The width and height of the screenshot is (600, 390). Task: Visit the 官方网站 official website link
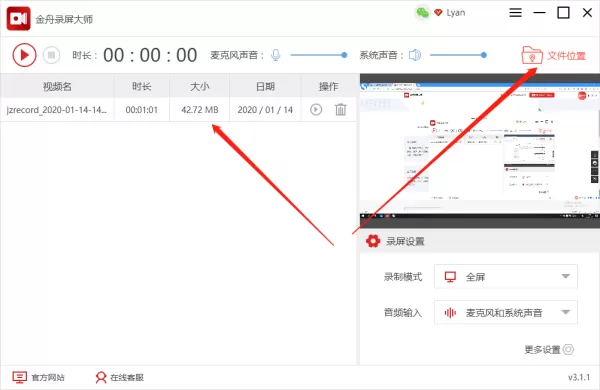click(38, 377)
